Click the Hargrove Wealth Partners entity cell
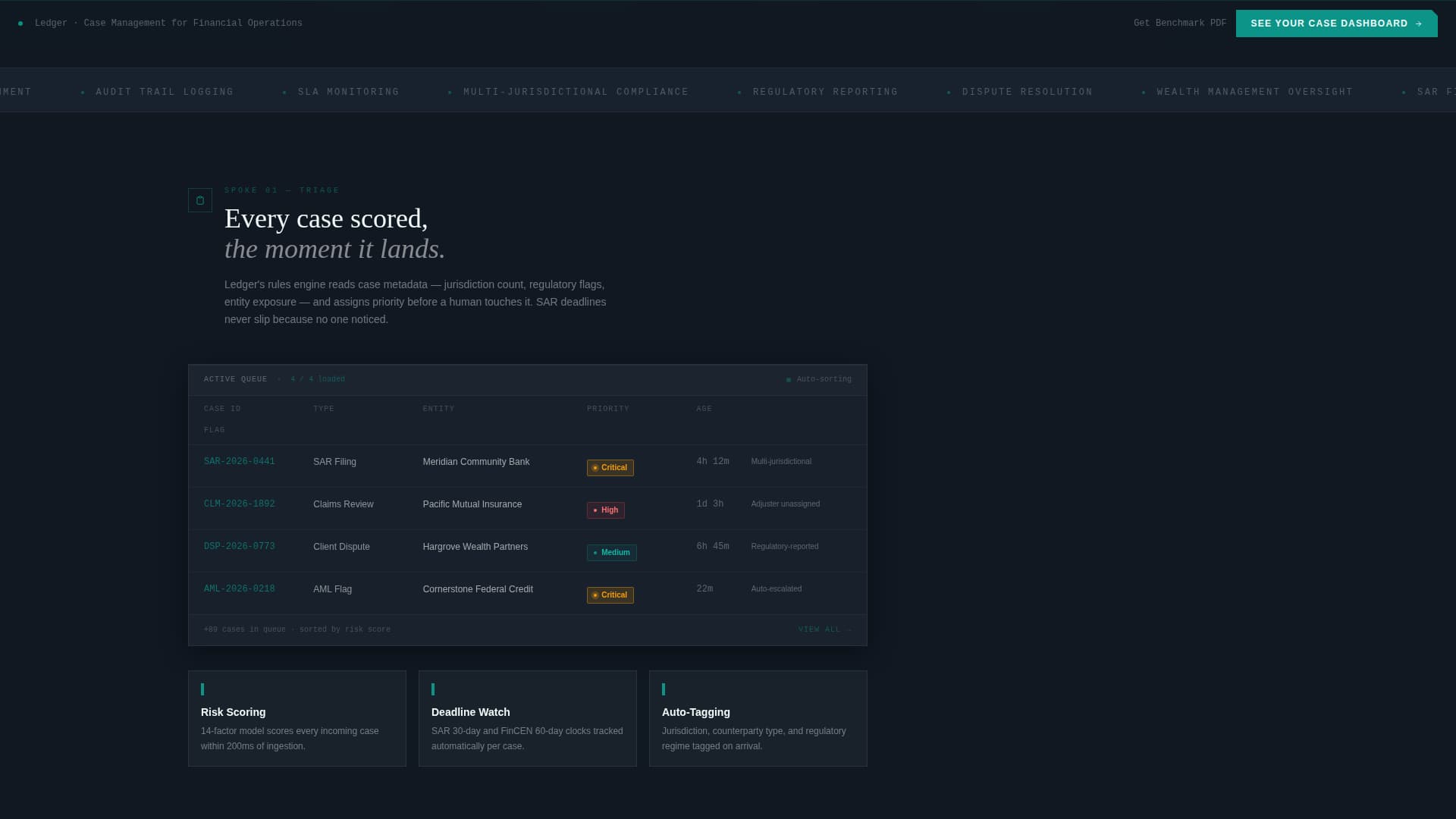The image size is (1456, 819). 475,547
